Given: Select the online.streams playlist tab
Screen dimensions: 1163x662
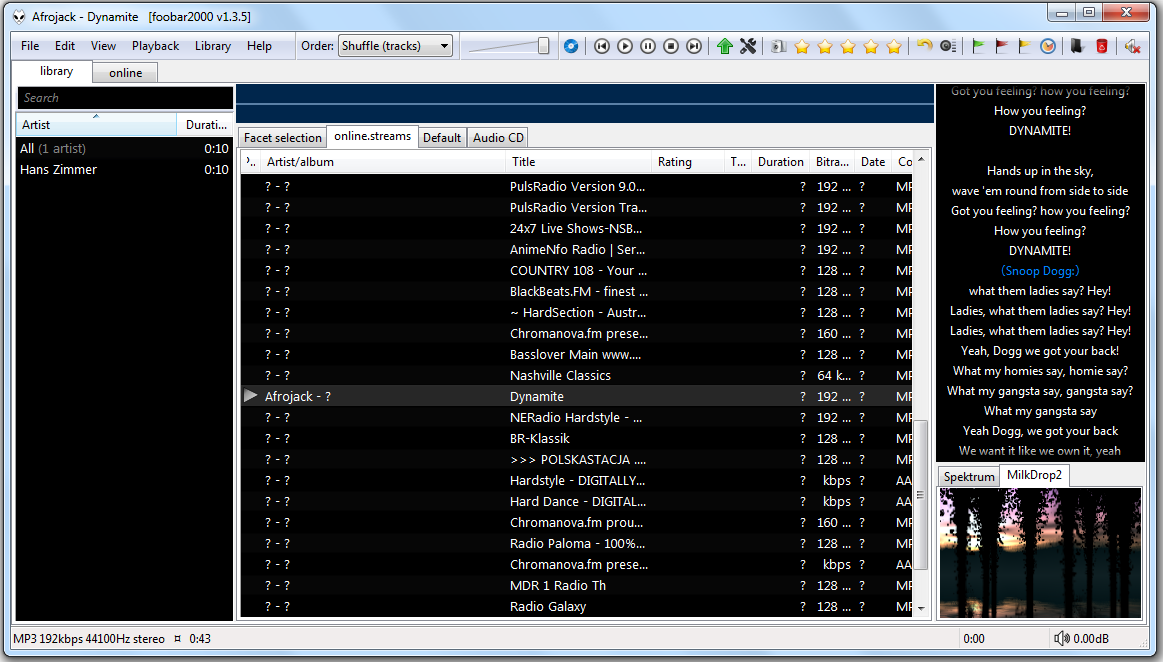Looking at the screenshot, I should 372,136.
